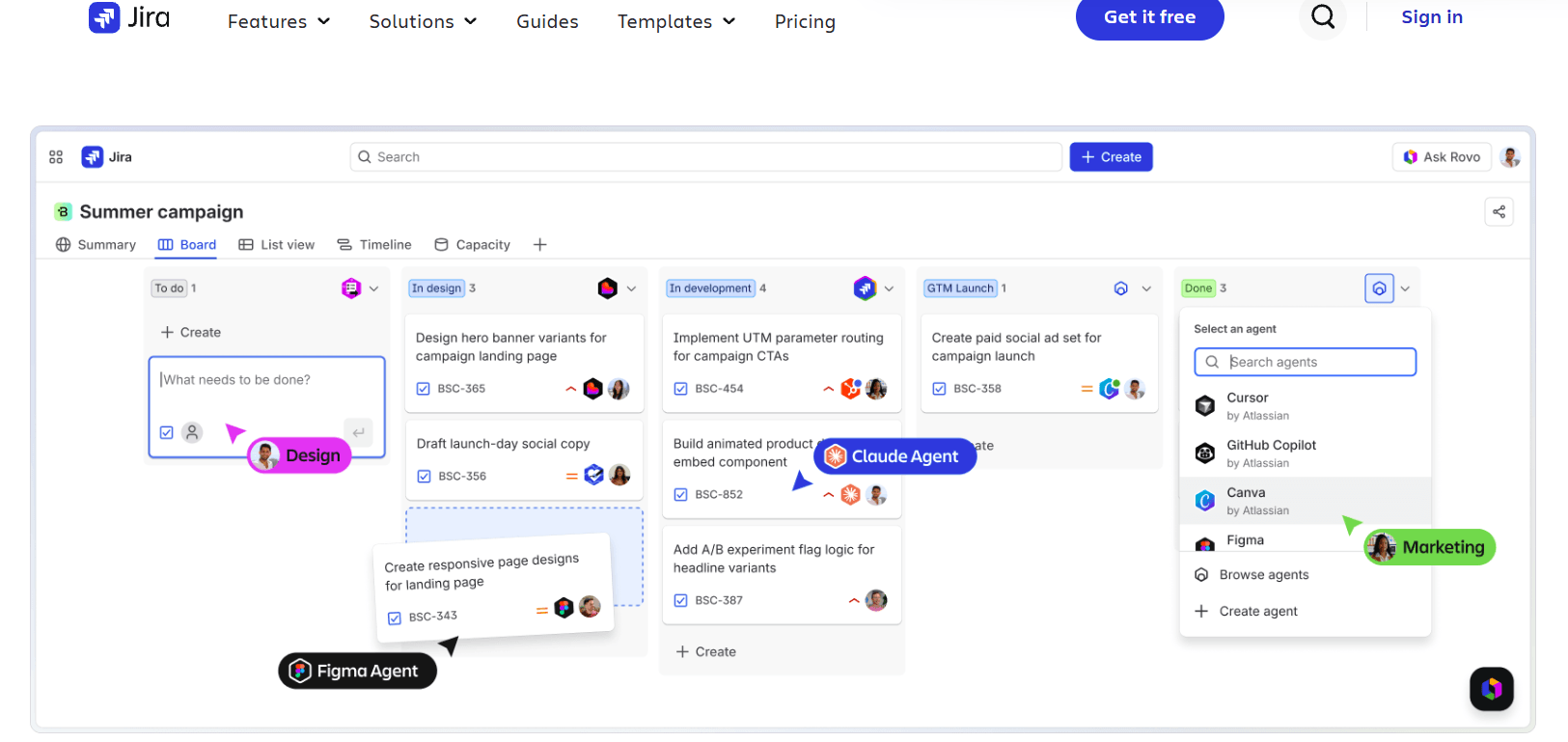
Task: Switch to the Summary tab
Action: 96,245
